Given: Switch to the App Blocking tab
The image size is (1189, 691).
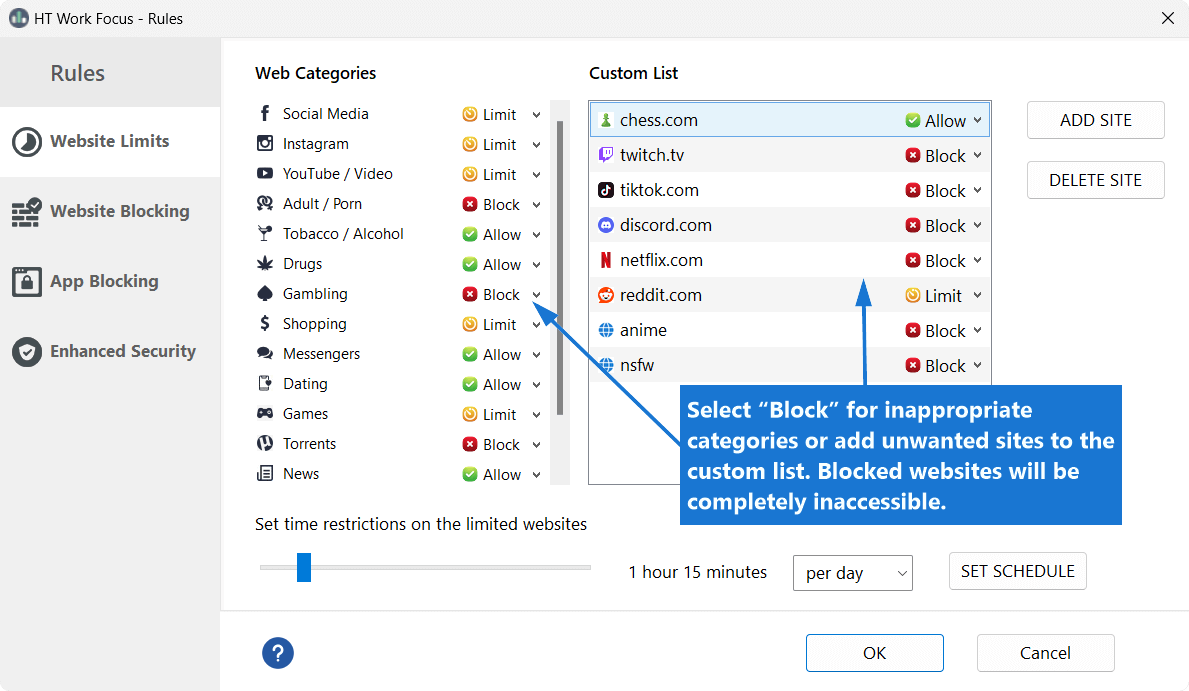Looking at the screenshot, I should [x=110, y=281].
